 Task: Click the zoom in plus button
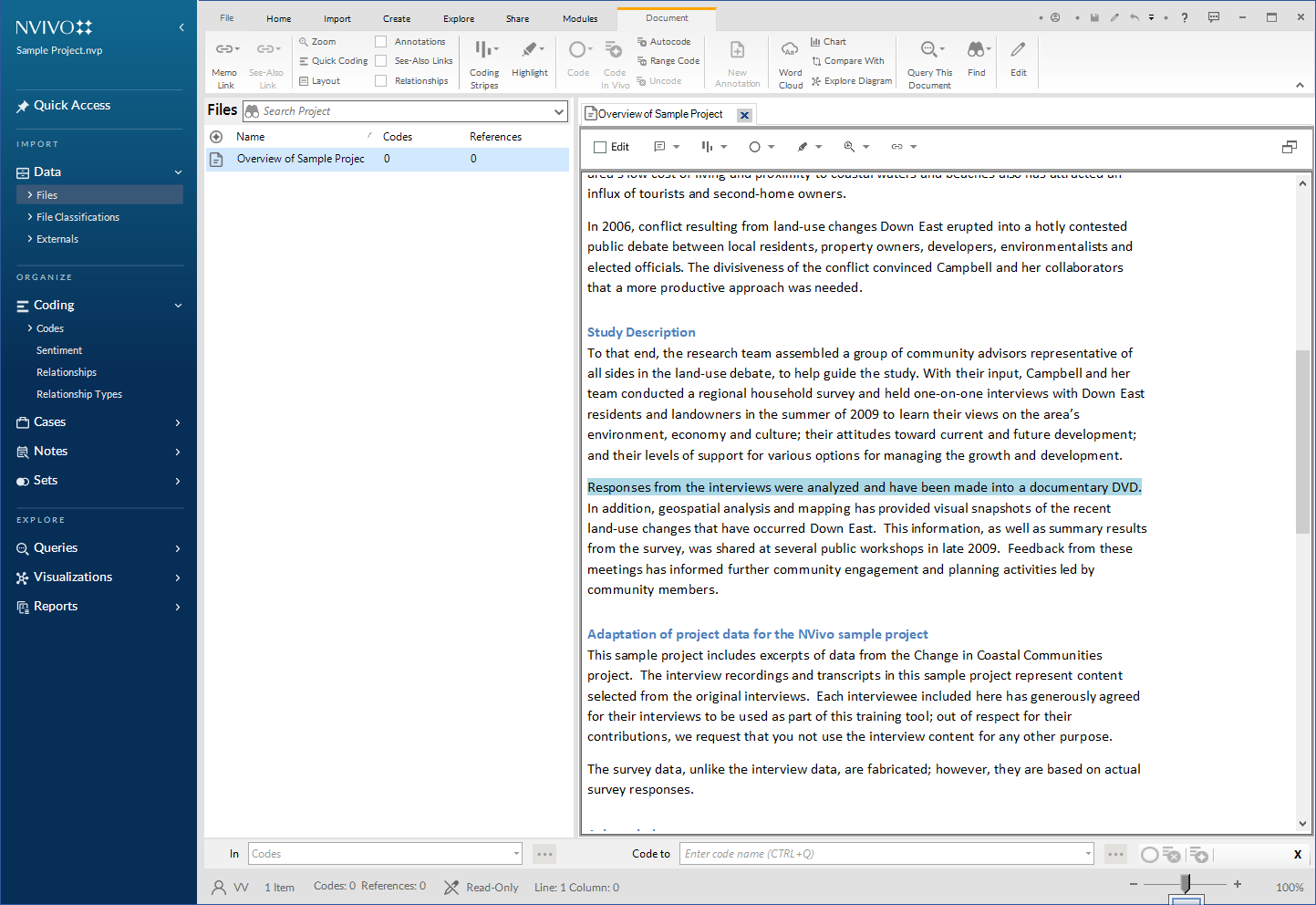[1238, 884]
